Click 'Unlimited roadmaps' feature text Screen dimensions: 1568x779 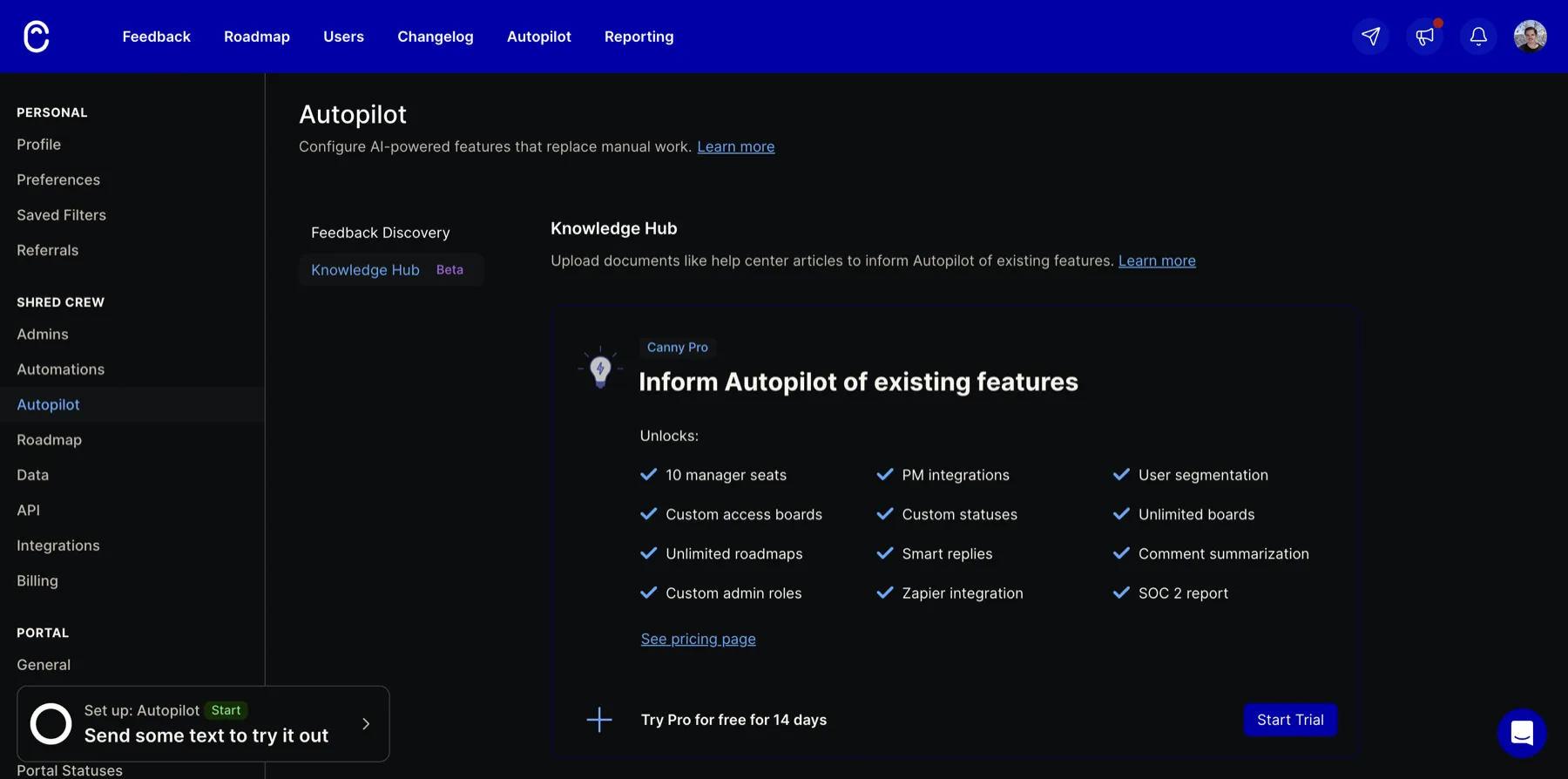(734, 553)
